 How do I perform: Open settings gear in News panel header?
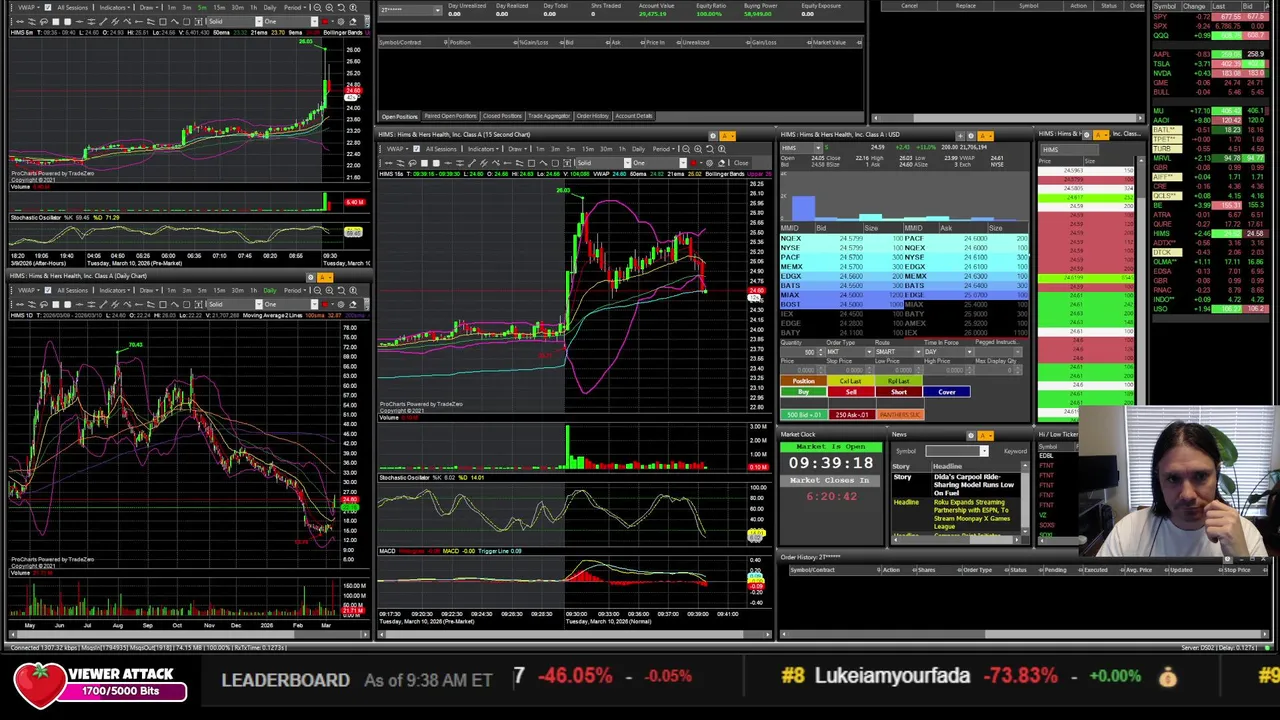[x=970, y=435]
